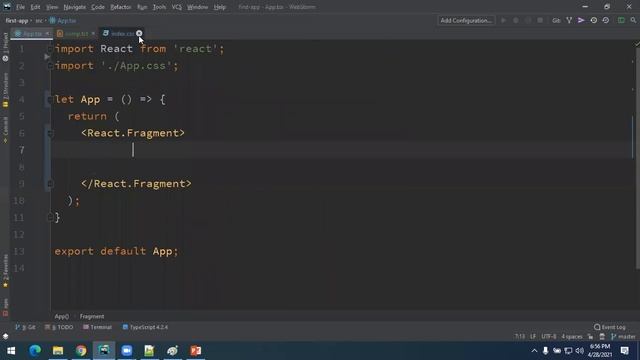Open the master branch popup
Screen dimensions: 640x360
(623, 337)
